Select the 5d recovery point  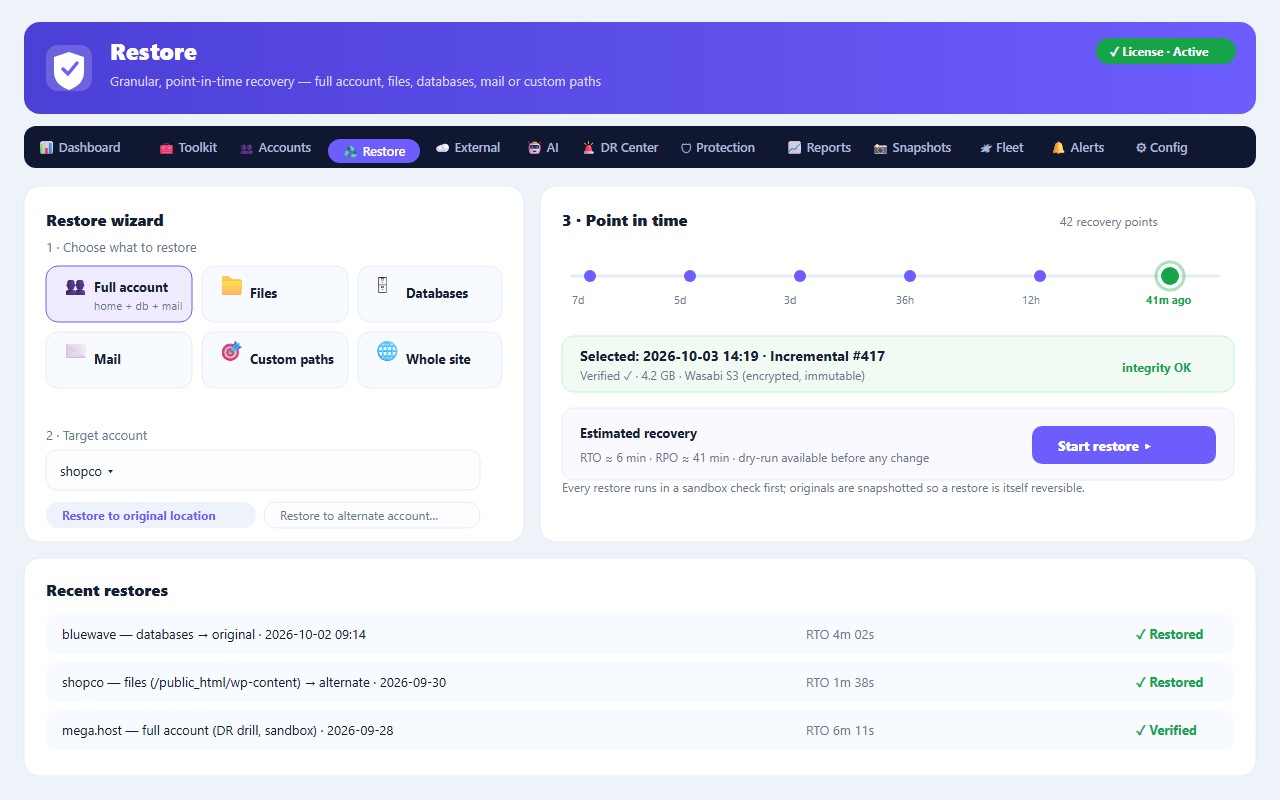(x=690, y=276)
